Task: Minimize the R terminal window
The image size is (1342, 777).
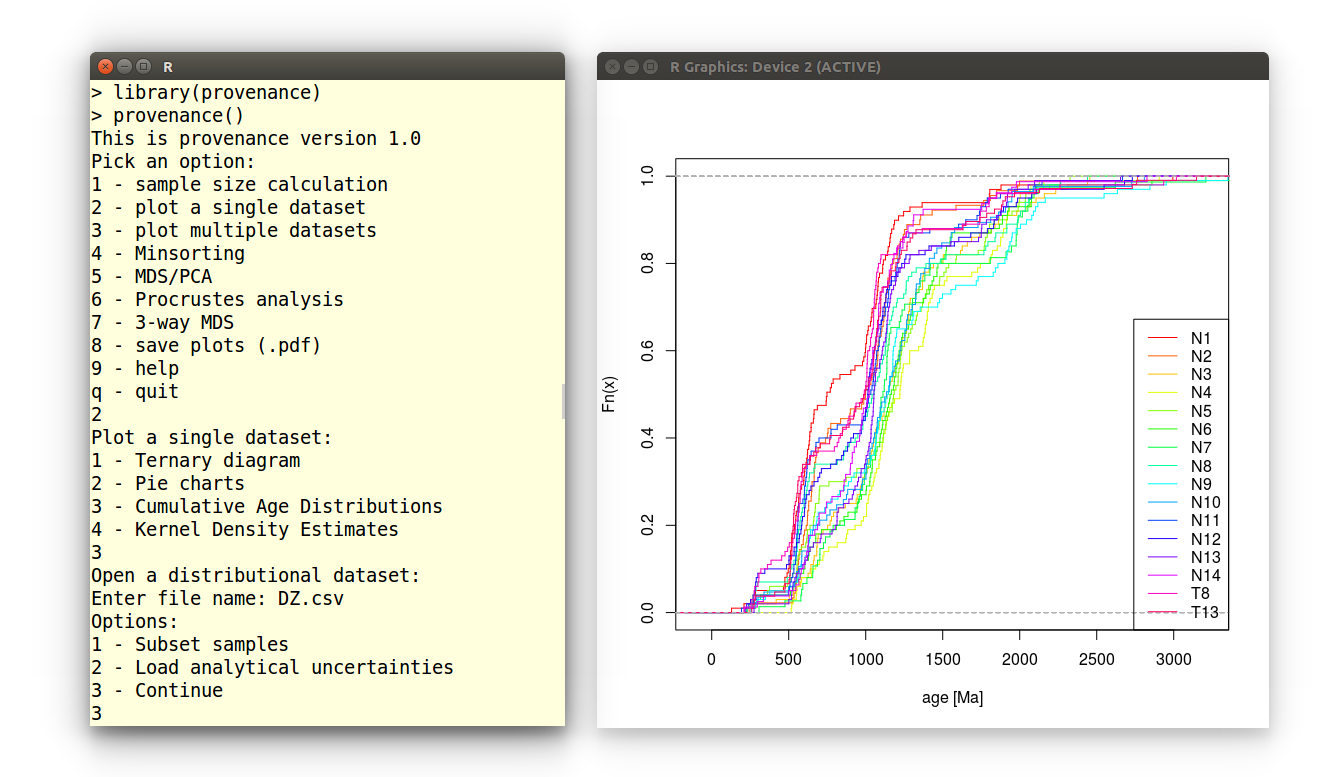Action: pos(125,66)
